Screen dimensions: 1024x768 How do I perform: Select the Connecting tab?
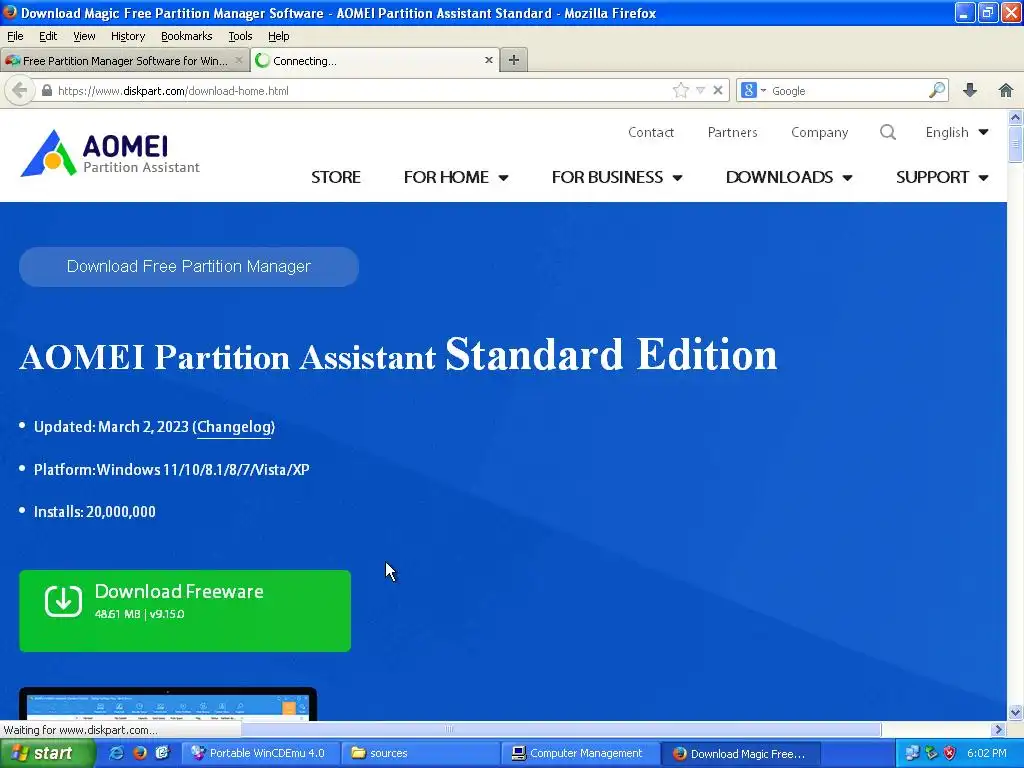(x=375, y=60)
